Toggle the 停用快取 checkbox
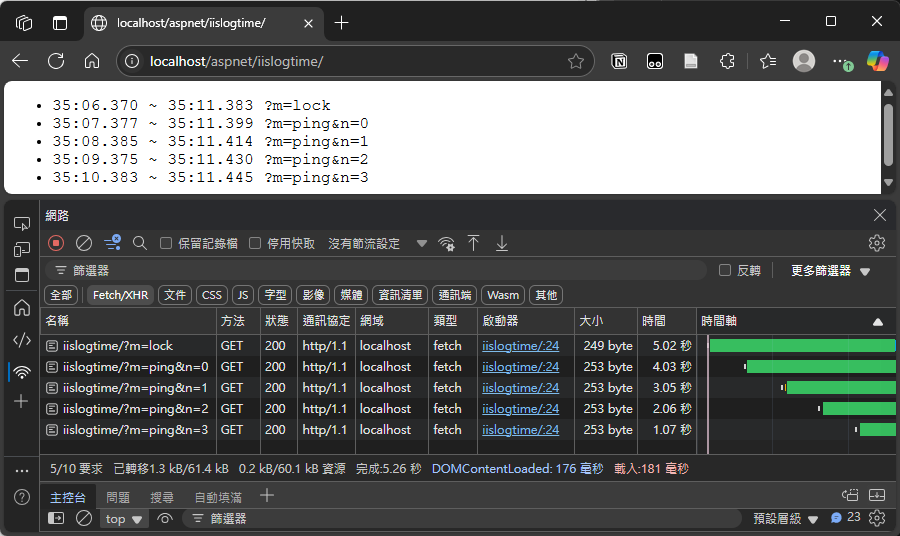Viewport: 900px width, 536px height. coord(255,243)
